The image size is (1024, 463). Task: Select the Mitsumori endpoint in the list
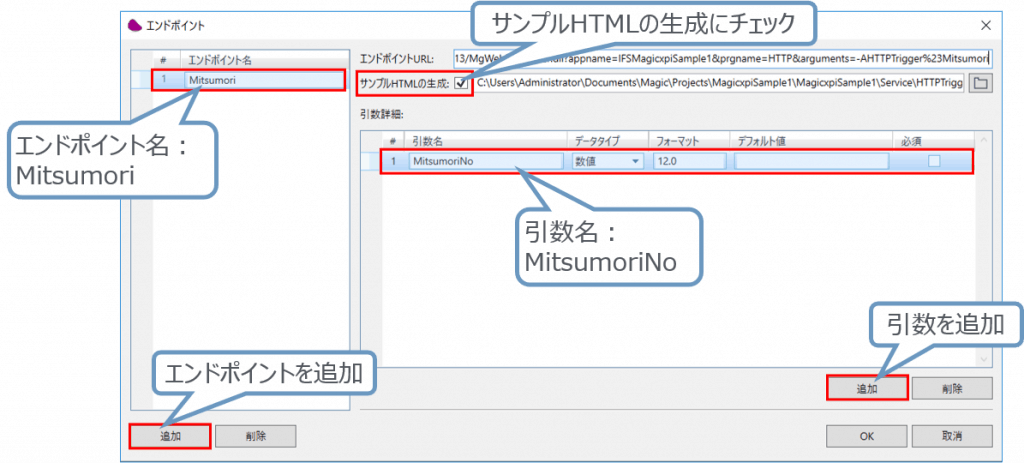point(250,79)
